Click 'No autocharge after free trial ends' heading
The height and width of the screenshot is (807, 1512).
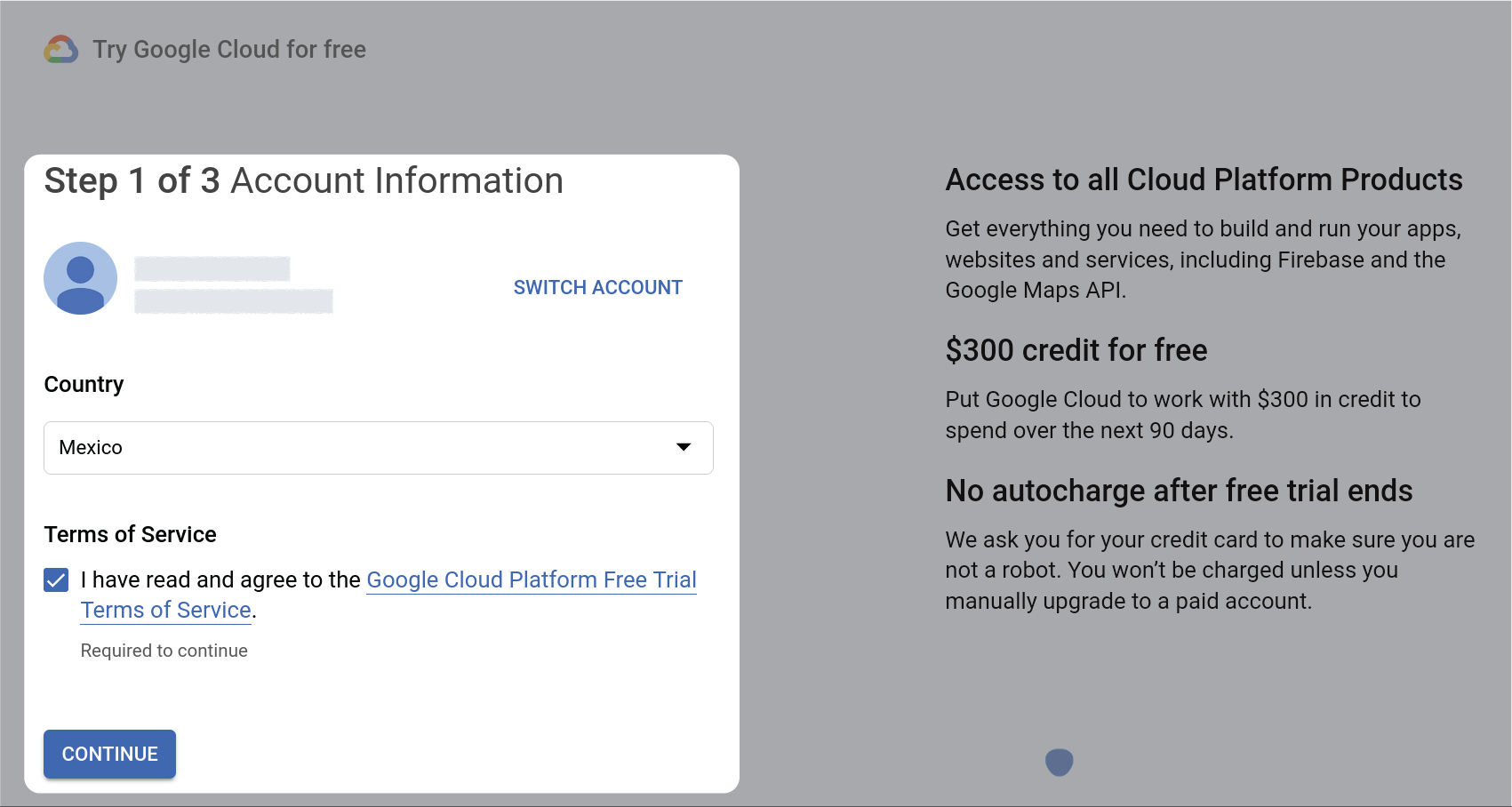click(1179, 491)
